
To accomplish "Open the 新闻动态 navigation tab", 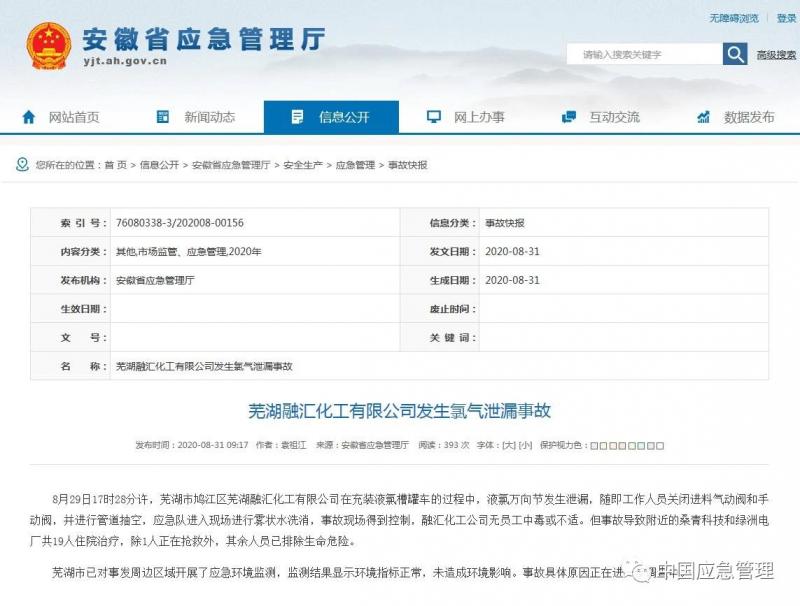I will [196, 117].
